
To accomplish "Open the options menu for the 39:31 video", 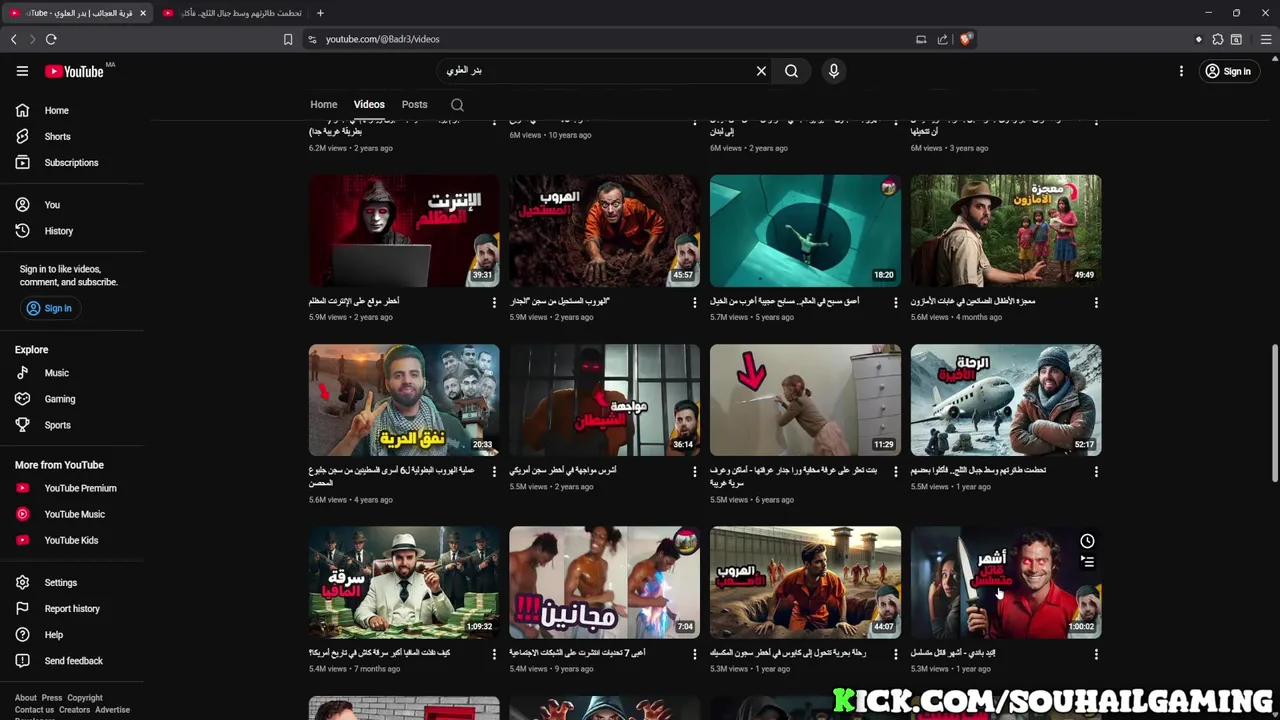I will pos(494,302).
